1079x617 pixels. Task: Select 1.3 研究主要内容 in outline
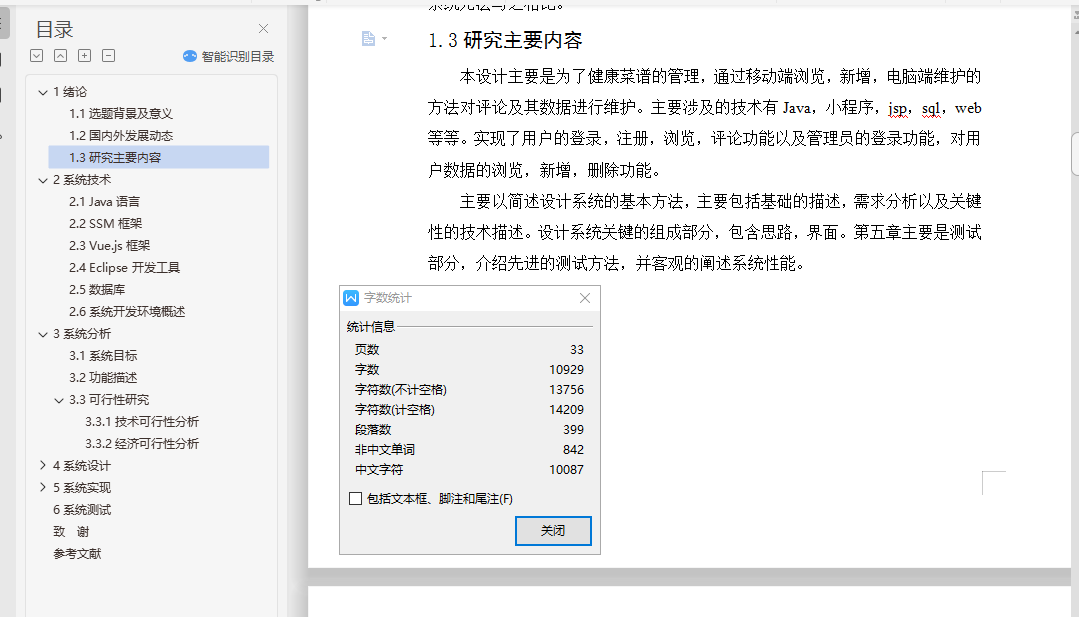[159, 158]
